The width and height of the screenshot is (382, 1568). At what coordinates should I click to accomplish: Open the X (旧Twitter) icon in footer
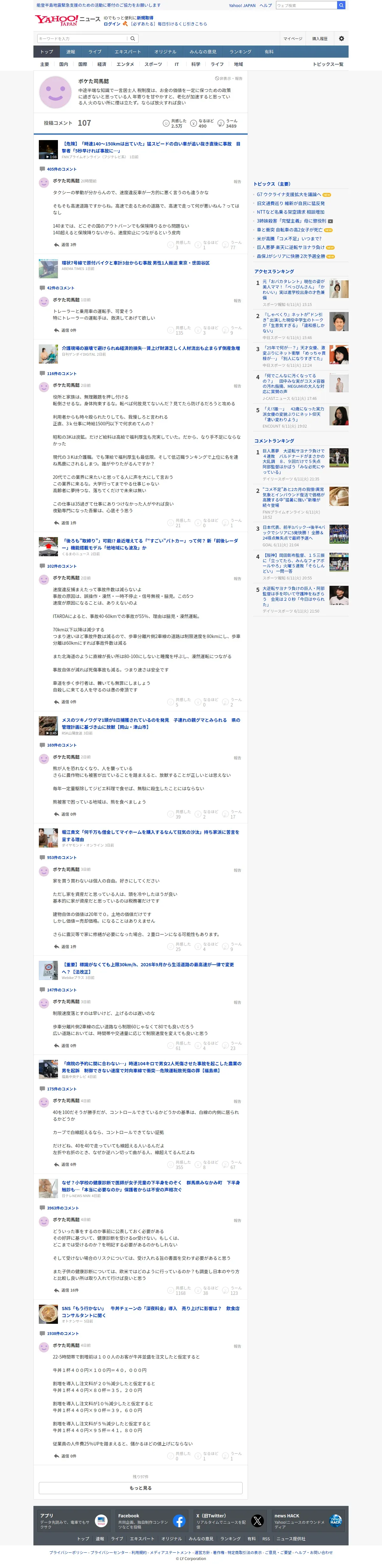click(x=257, y=1521)
